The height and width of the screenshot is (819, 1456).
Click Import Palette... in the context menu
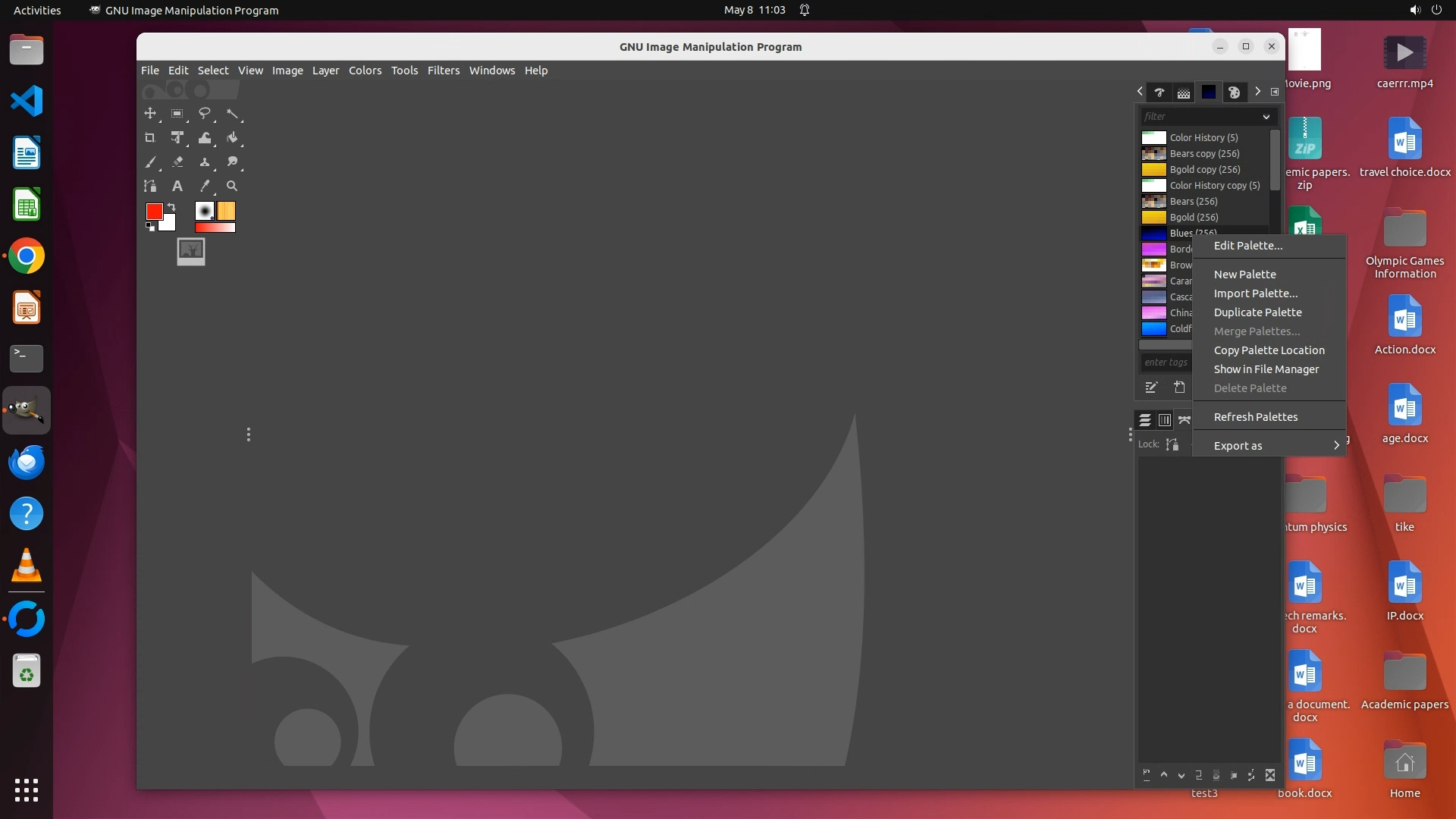pyautogui.click(x=1255, y=293)
